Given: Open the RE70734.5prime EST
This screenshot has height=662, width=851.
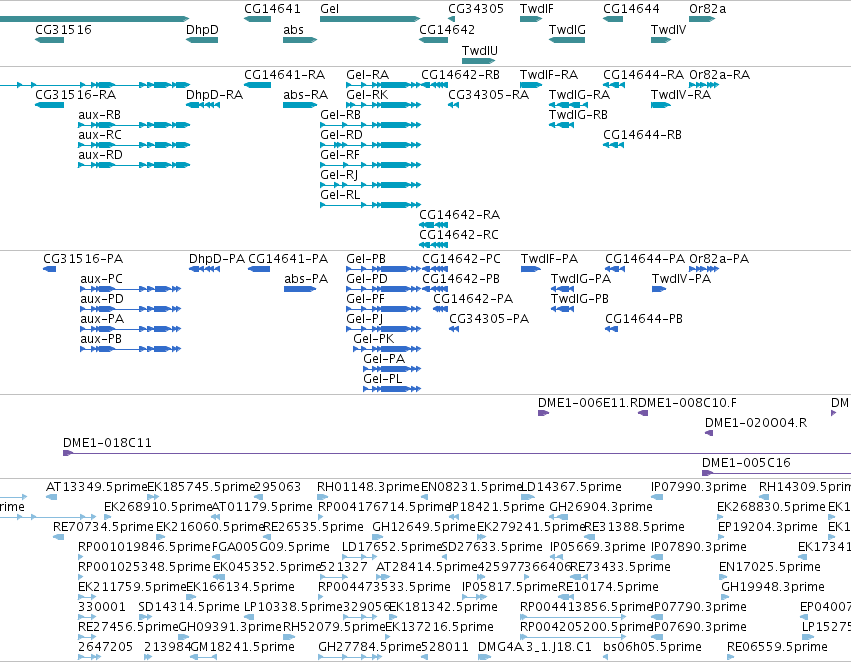Looking at the screenshot, I should [x=58, y=537].
